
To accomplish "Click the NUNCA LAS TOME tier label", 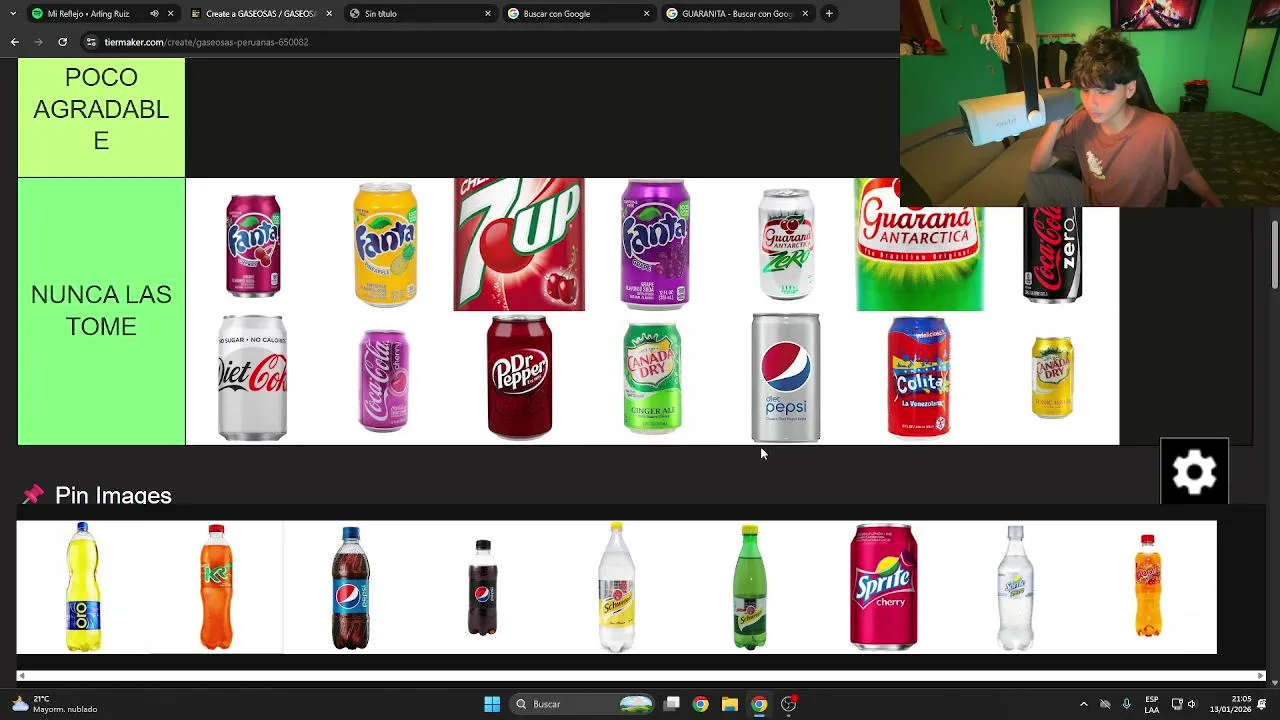I will tap(101, 311).
